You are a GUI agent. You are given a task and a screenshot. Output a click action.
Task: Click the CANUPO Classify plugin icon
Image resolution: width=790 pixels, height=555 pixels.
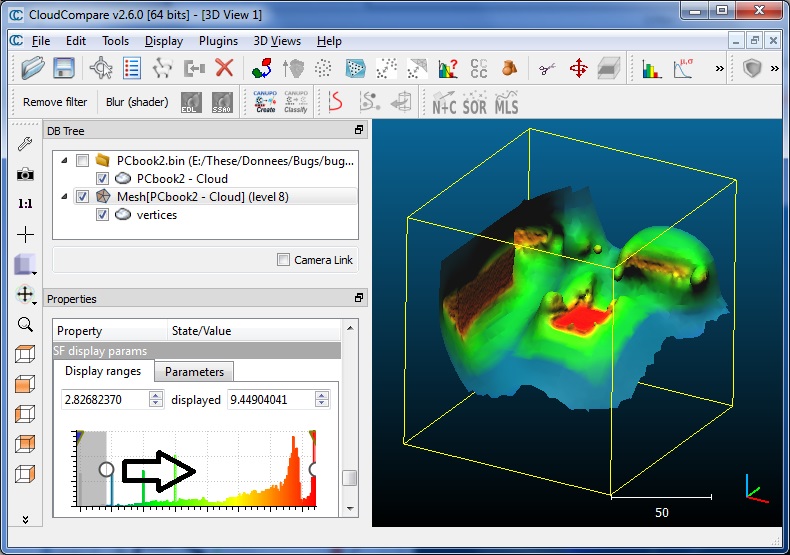pos(296,102)
